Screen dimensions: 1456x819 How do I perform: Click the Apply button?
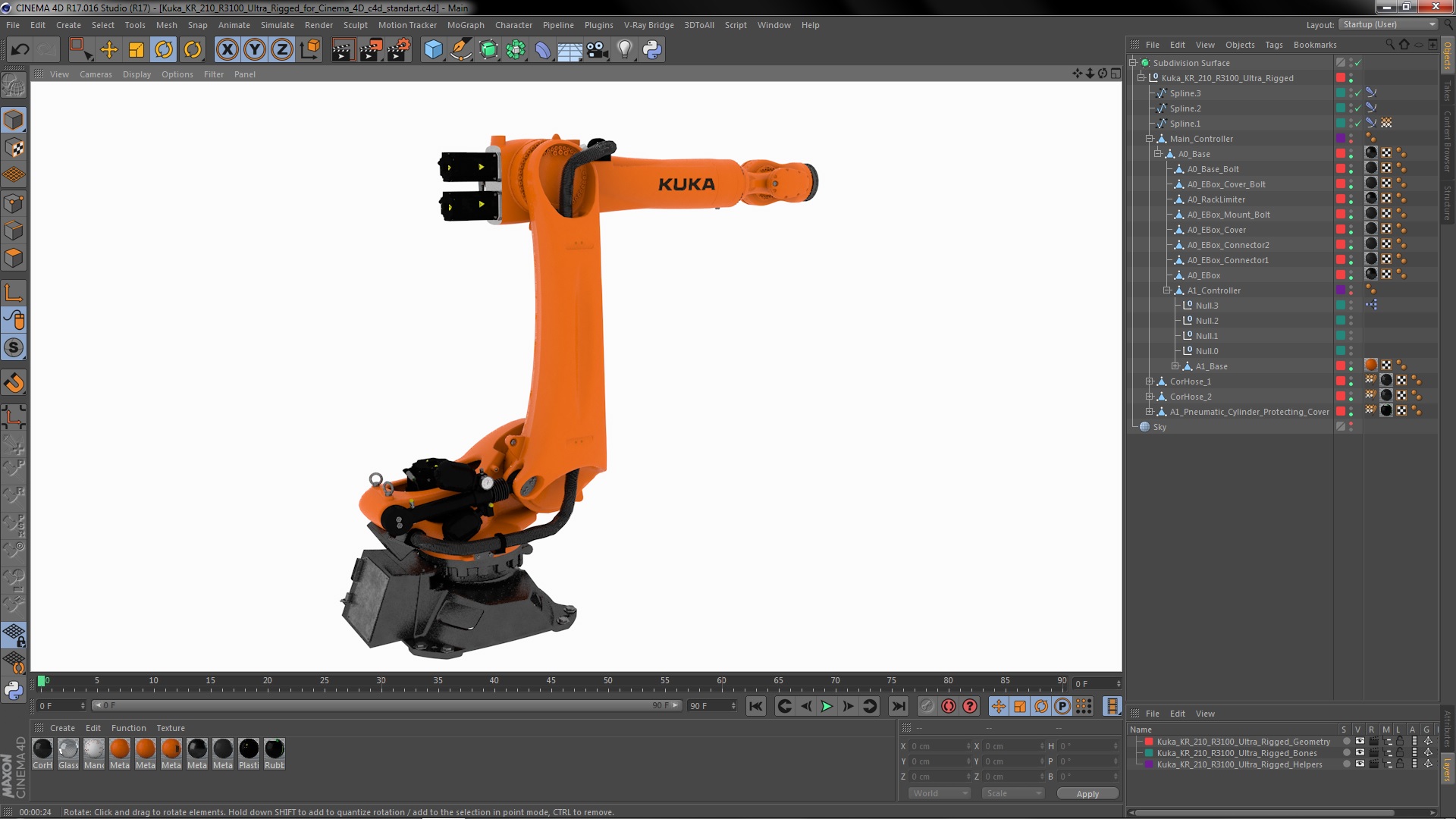point(1087,794)
